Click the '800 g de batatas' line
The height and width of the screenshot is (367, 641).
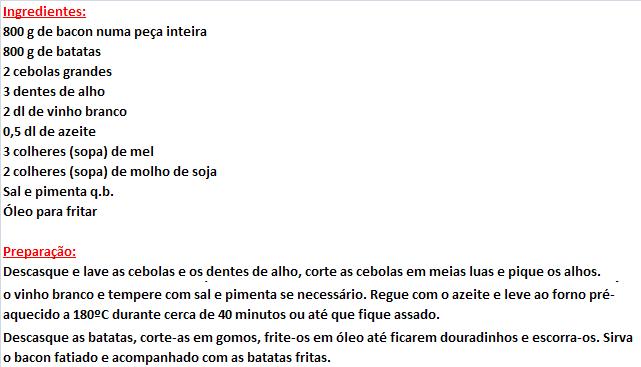point(52,51)
